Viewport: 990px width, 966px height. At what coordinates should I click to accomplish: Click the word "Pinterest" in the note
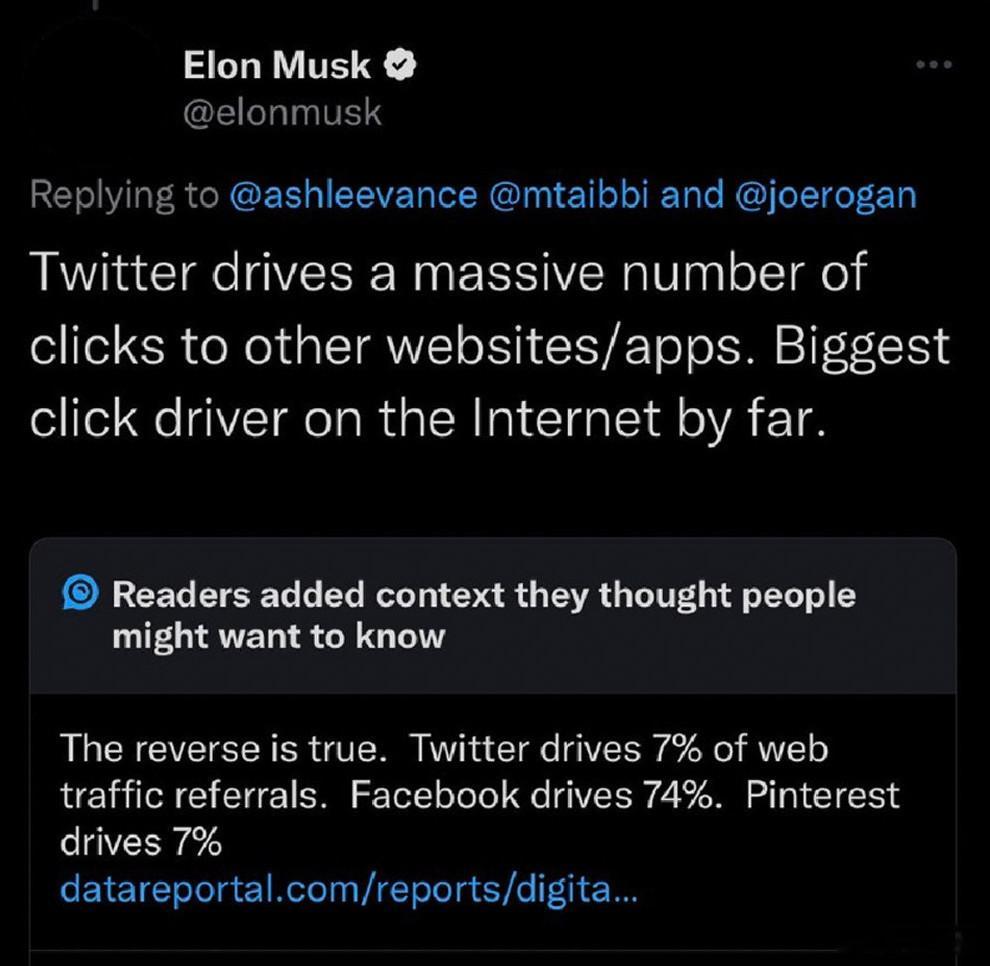pos(822,795)
